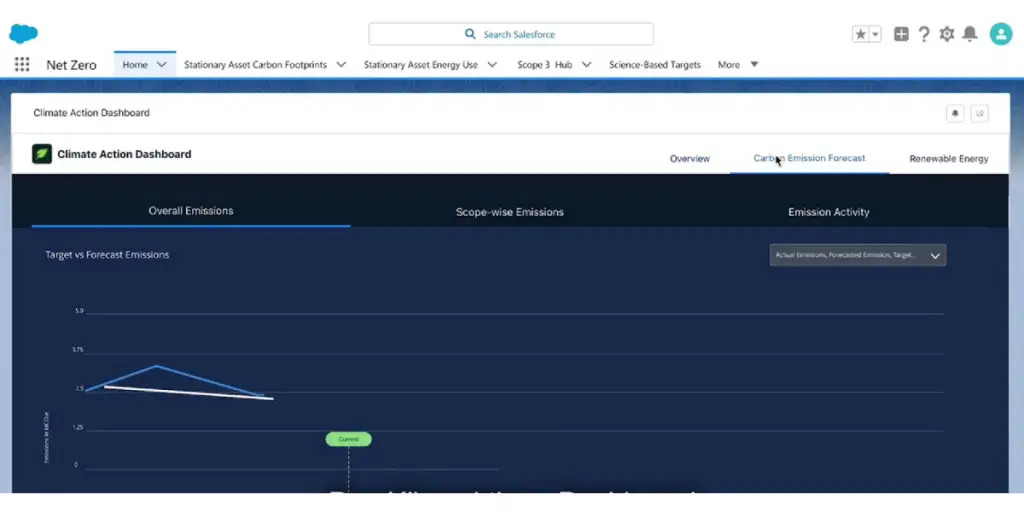Click the user profile avatar

tap(1000, 34)
